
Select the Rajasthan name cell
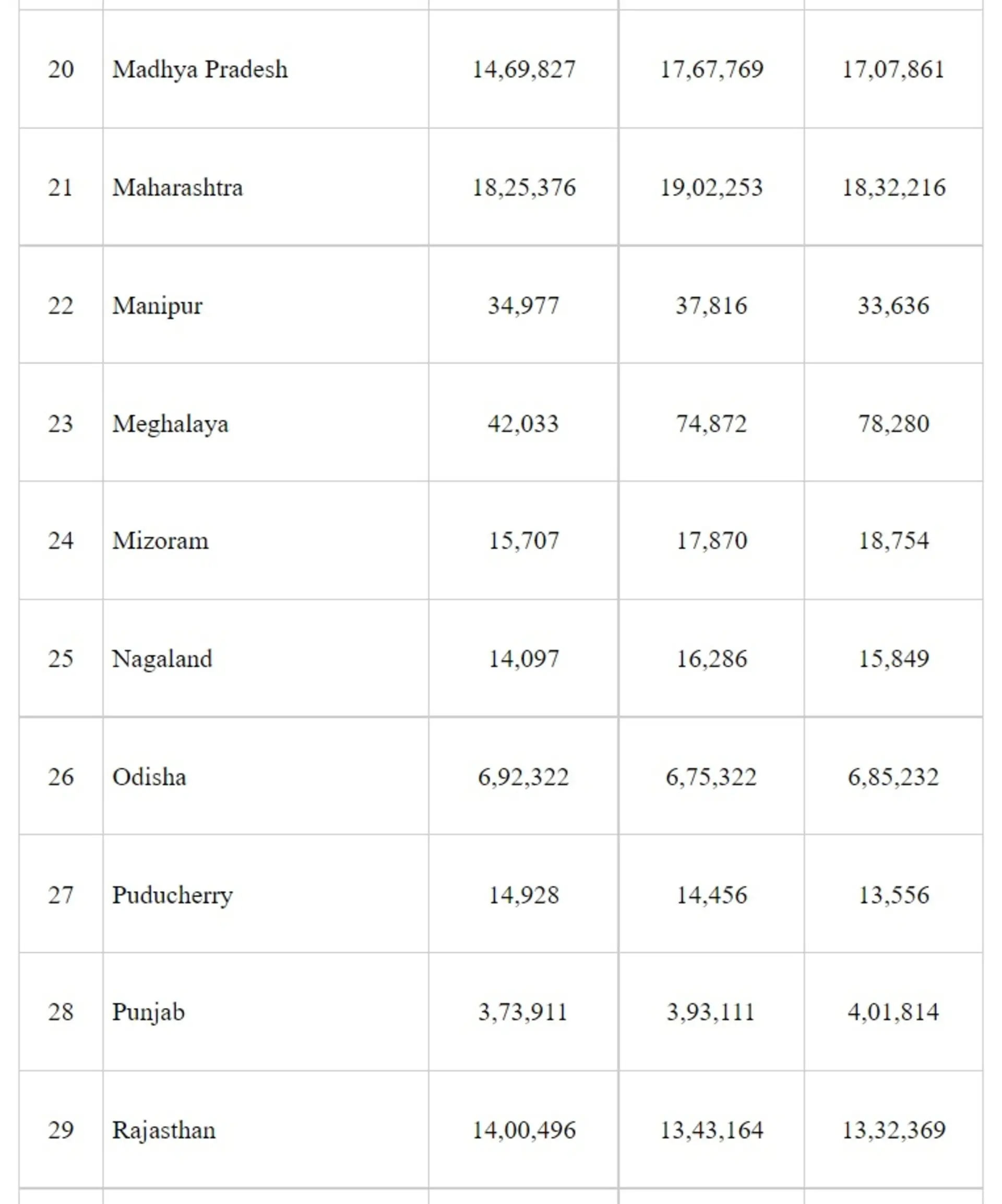pos(163,1130)
